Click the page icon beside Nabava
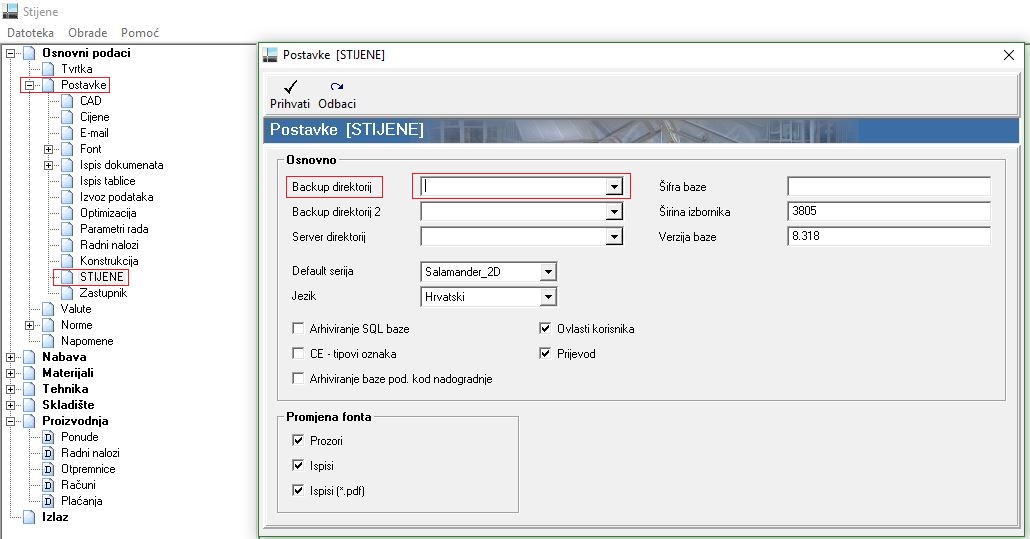 click(29, 357)
